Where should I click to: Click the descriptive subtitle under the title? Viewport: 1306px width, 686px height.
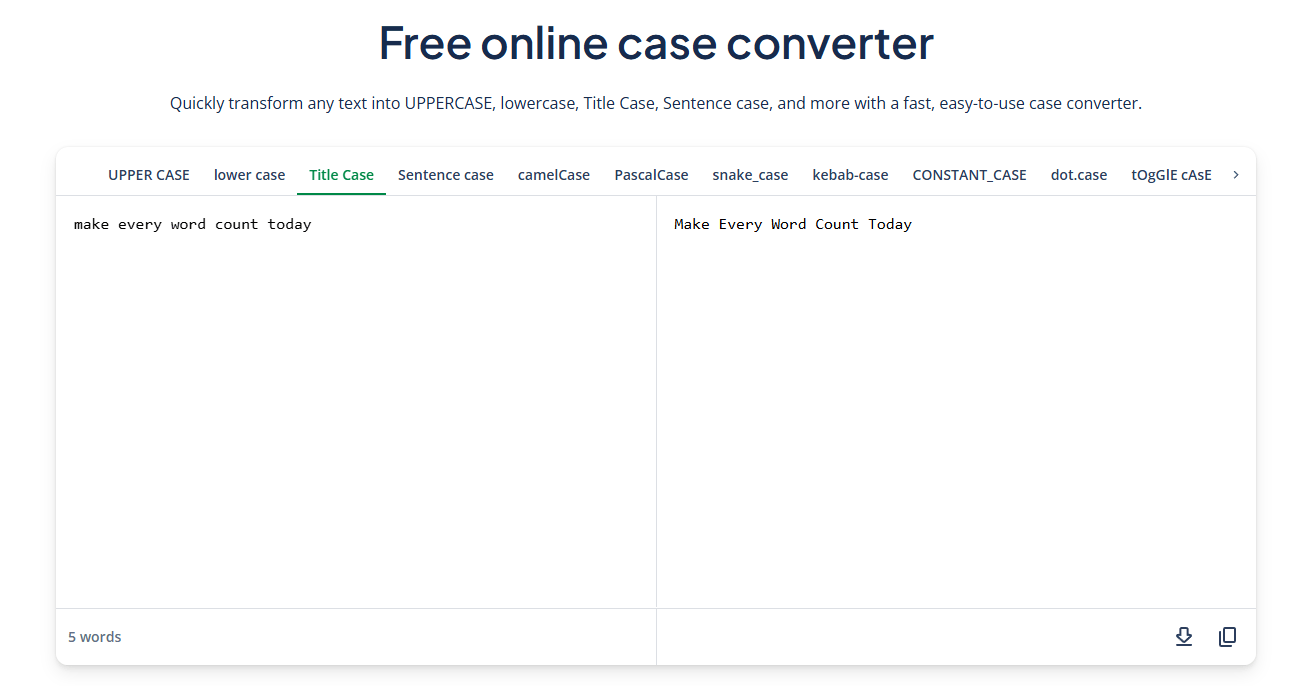click(x=653, y=102)
